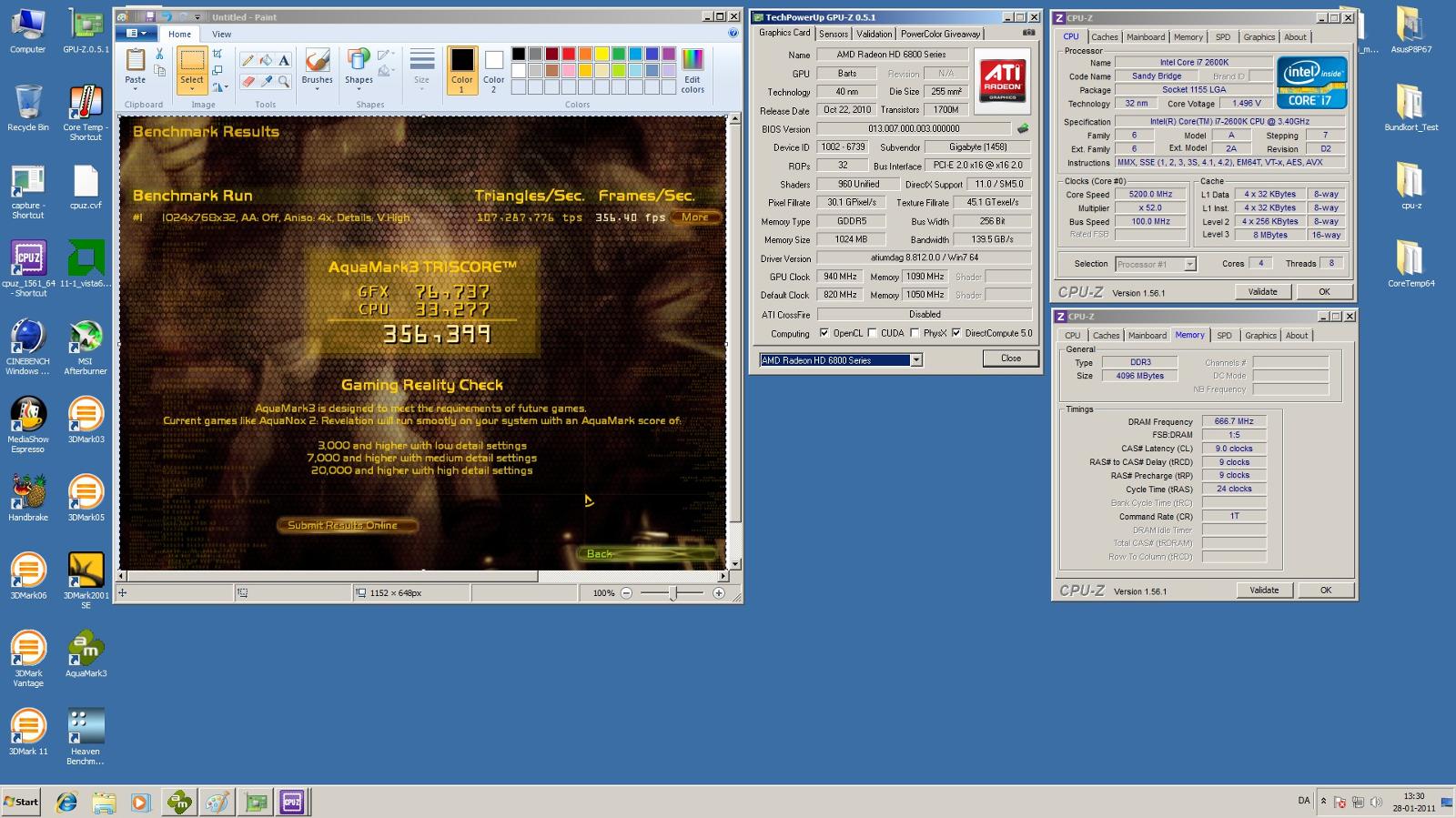Click the zoom in plus button in Paint
The image size is (1456, 818).
(x=719, y=593)
